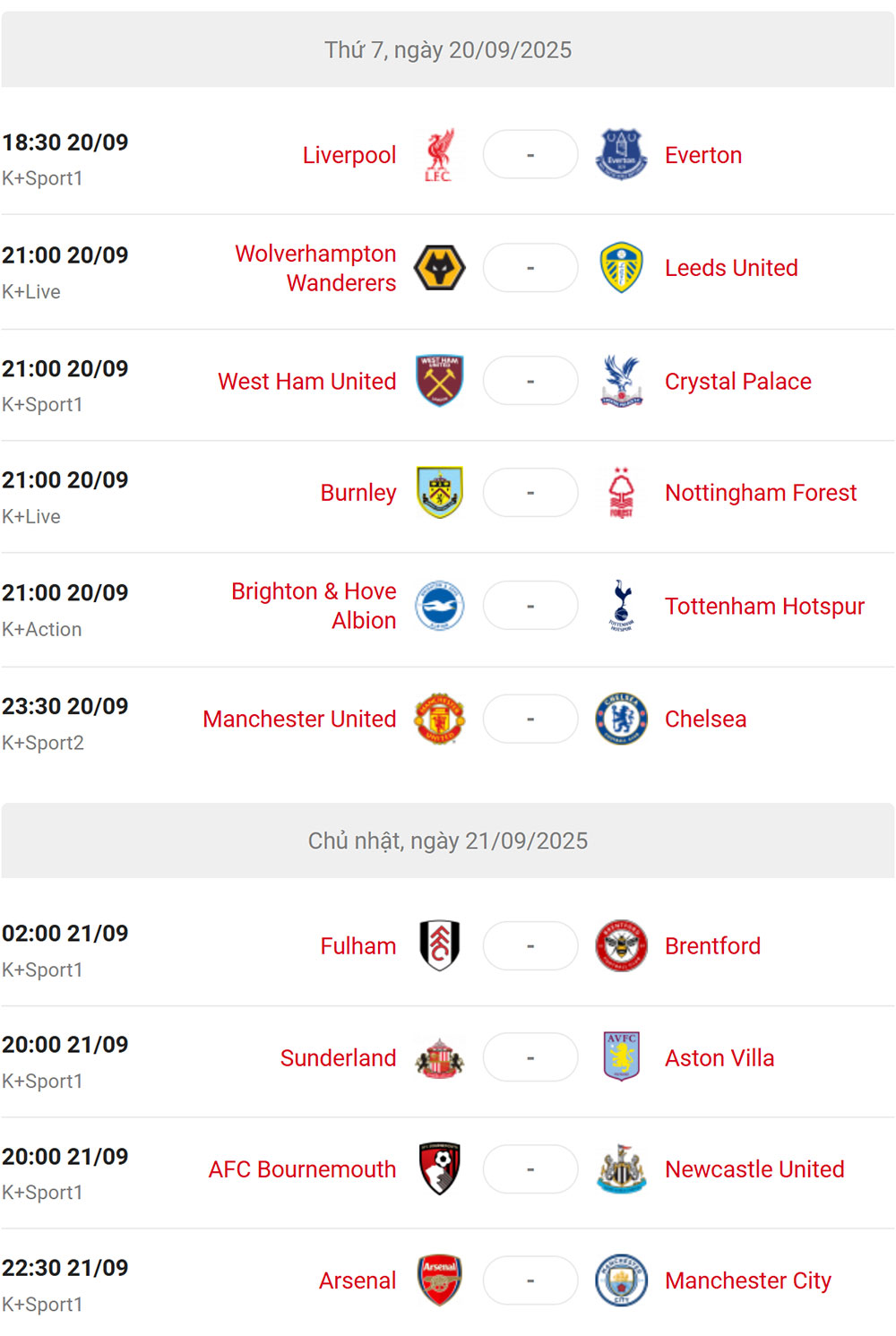The width and height of the screenshot is (896, 1336).
Task: Click the Everton club crest
Action: (x=621, y=155)
